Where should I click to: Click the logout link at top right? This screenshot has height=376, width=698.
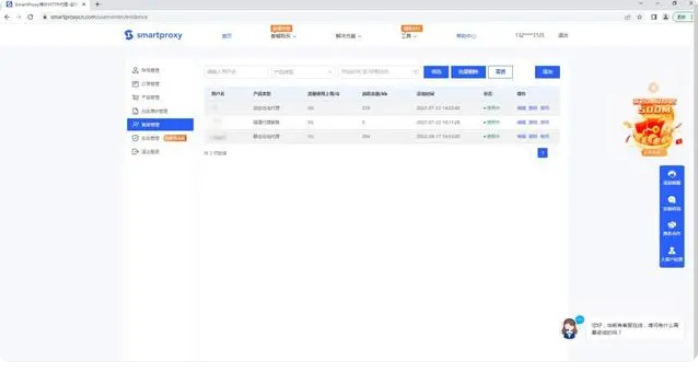(x=563, y=35)
